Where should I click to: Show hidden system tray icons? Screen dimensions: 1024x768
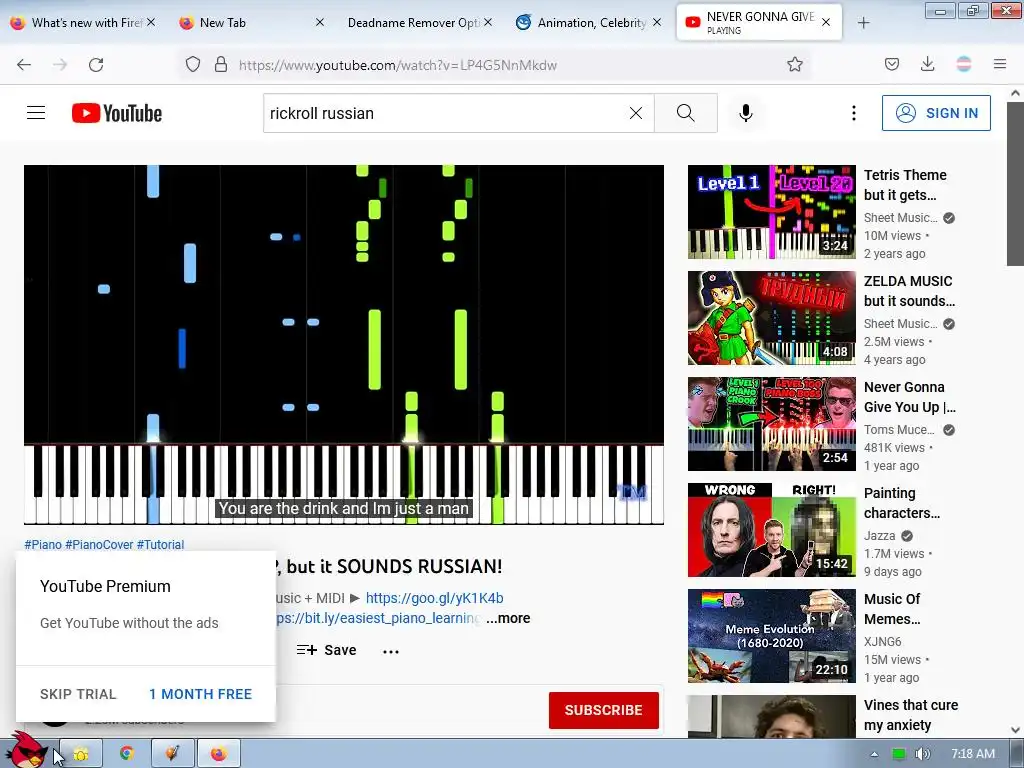(874, 754)
